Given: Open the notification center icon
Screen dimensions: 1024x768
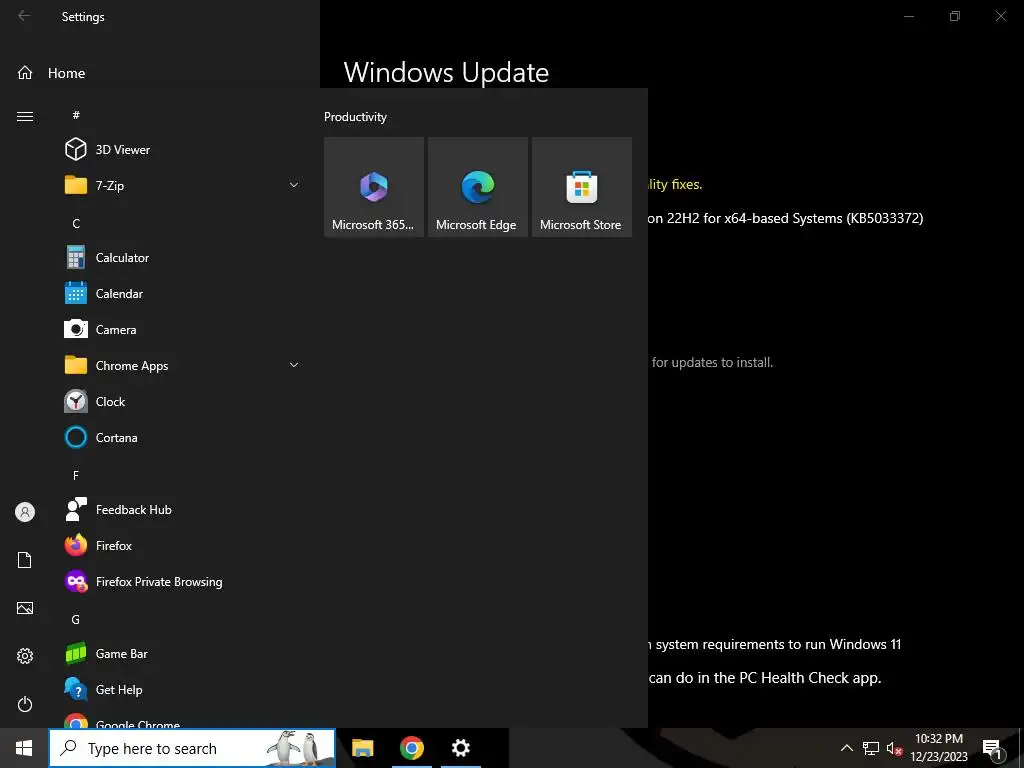Looking at the screenshot, I should 992,750.
